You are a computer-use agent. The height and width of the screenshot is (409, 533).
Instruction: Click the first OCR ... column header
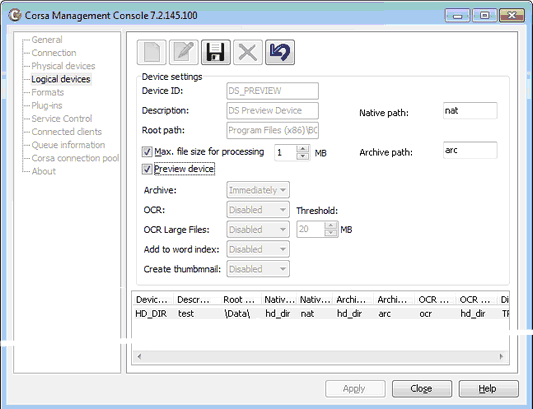coord(435,300)
